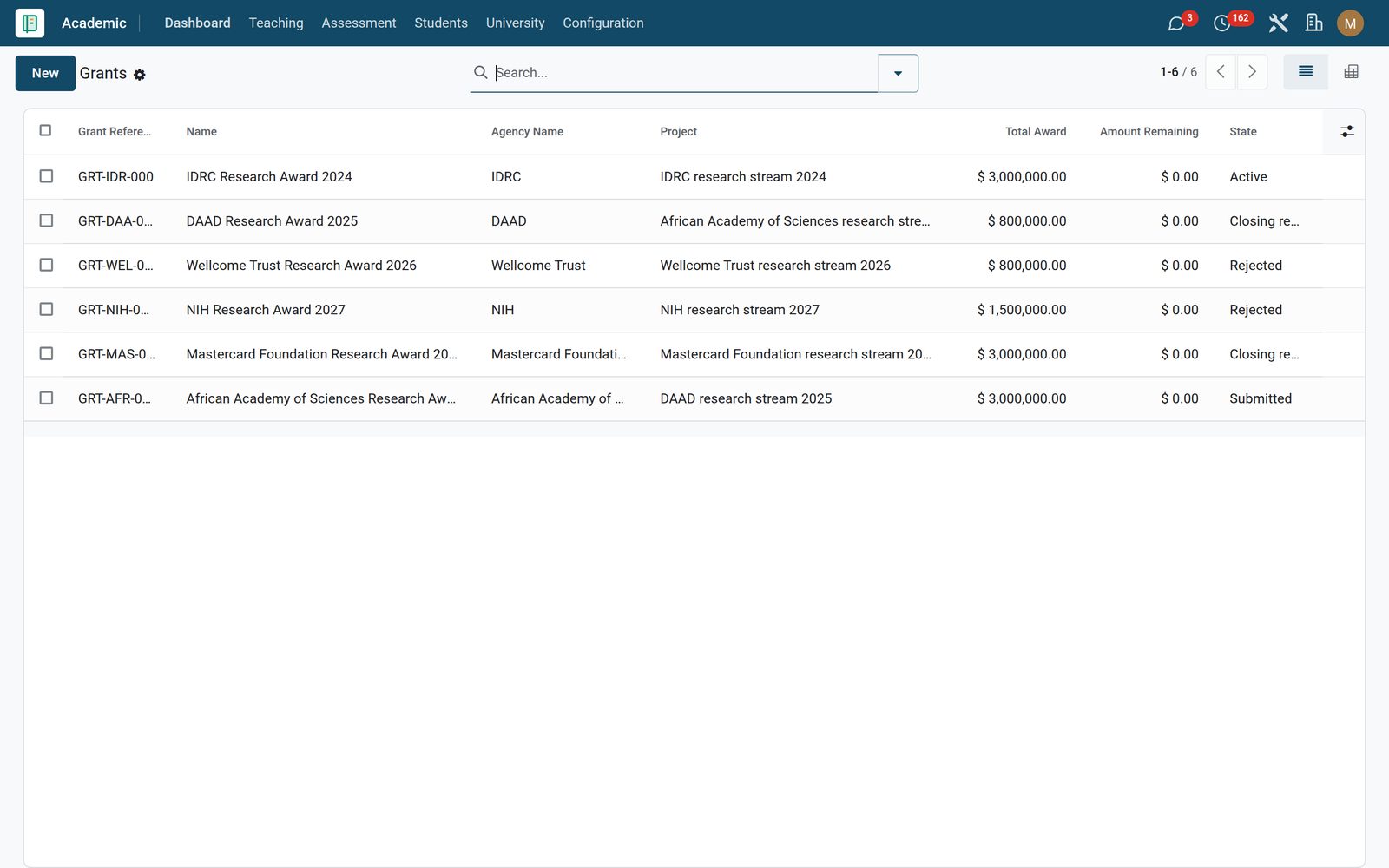Sort by State column header
This screenshot has width=1389, height=868.
1242,132
